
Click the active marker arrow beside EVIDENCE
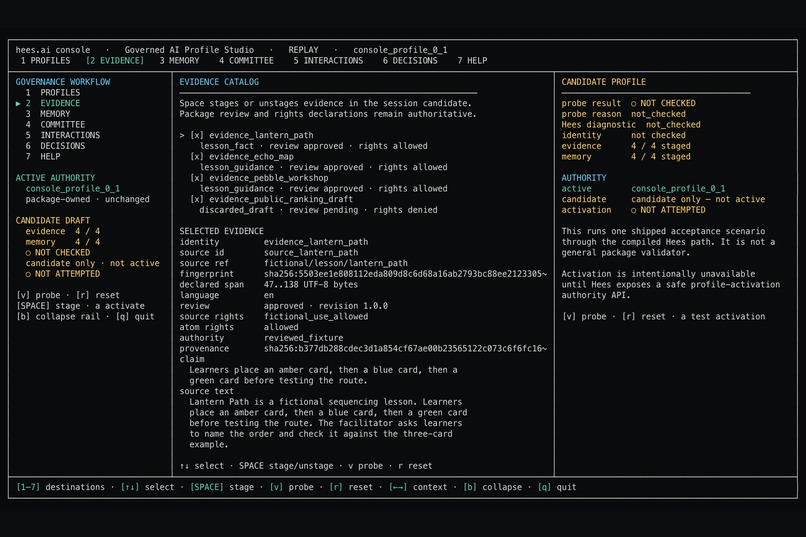18,103
